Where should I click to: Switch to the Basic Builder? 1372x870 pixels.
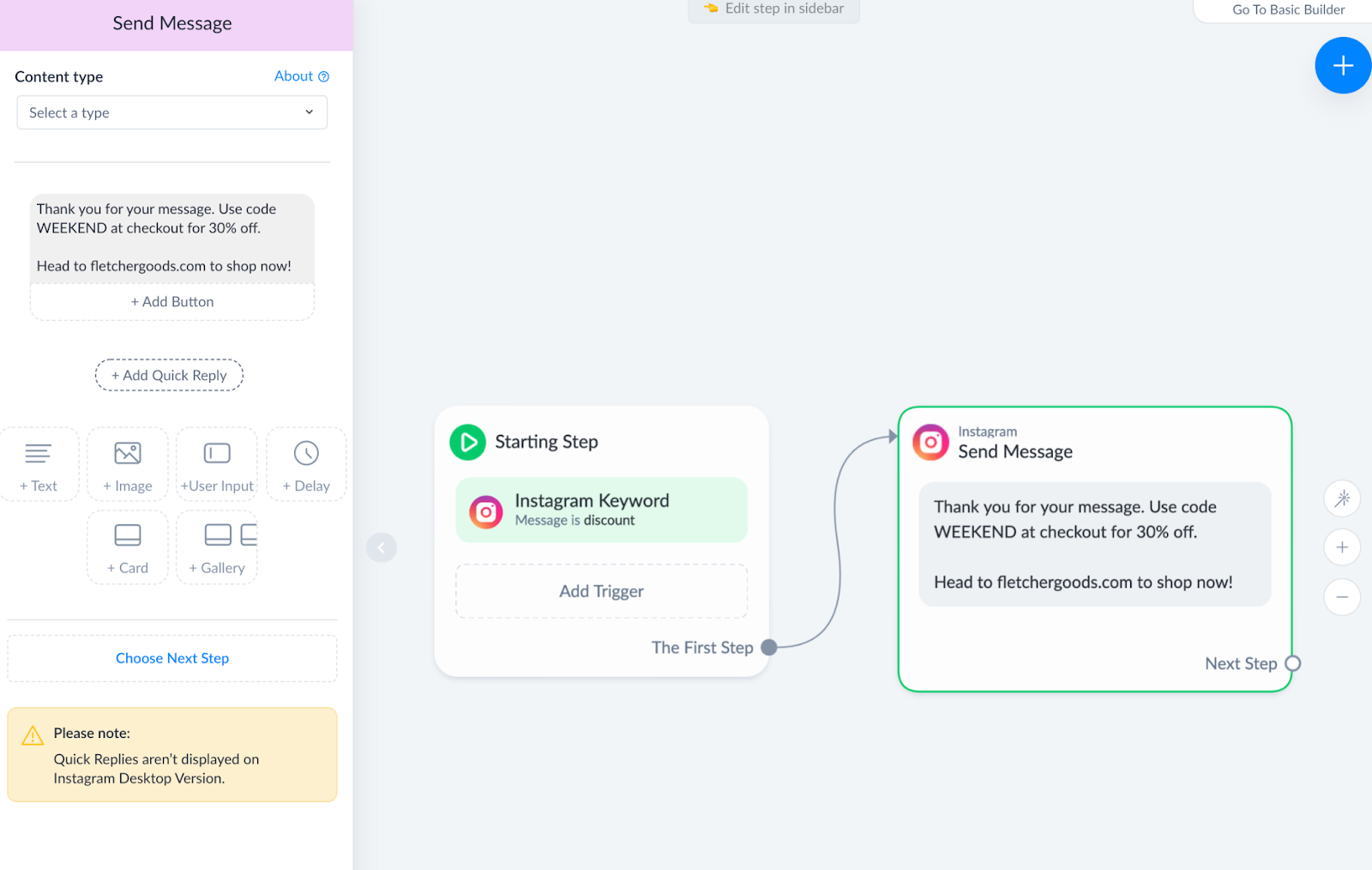click(1288, 10)
